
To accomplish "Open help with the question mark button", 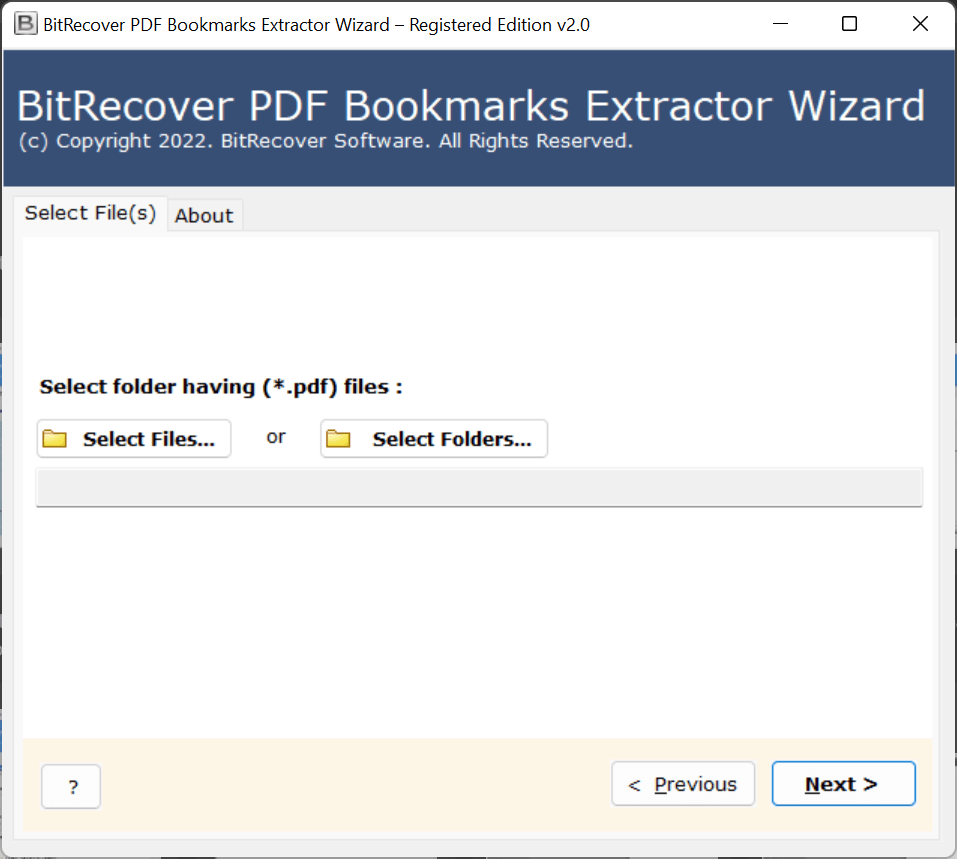I will [71, 786].
